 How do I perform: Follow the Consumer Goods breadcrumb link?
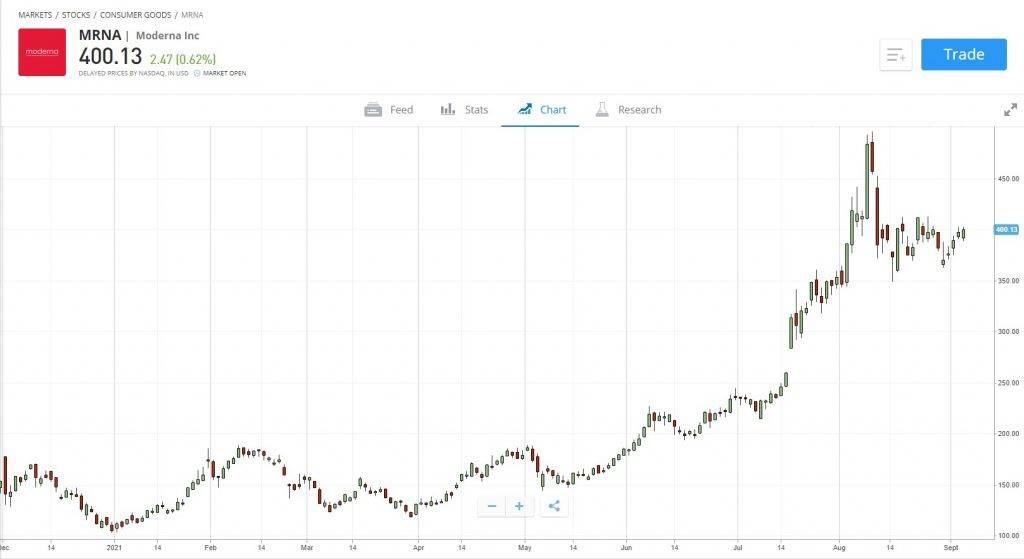[x=133, y=16]
